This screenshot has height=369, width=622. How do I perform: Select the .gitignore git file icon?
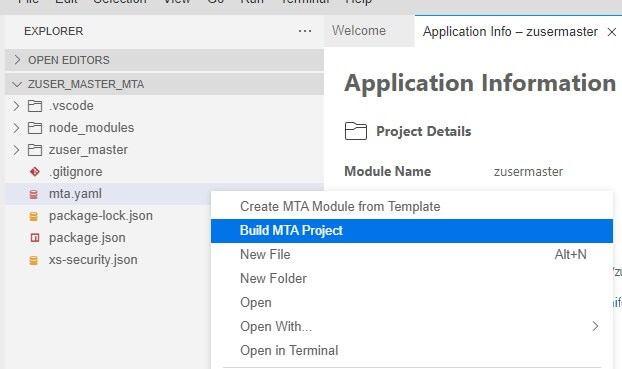35,172
